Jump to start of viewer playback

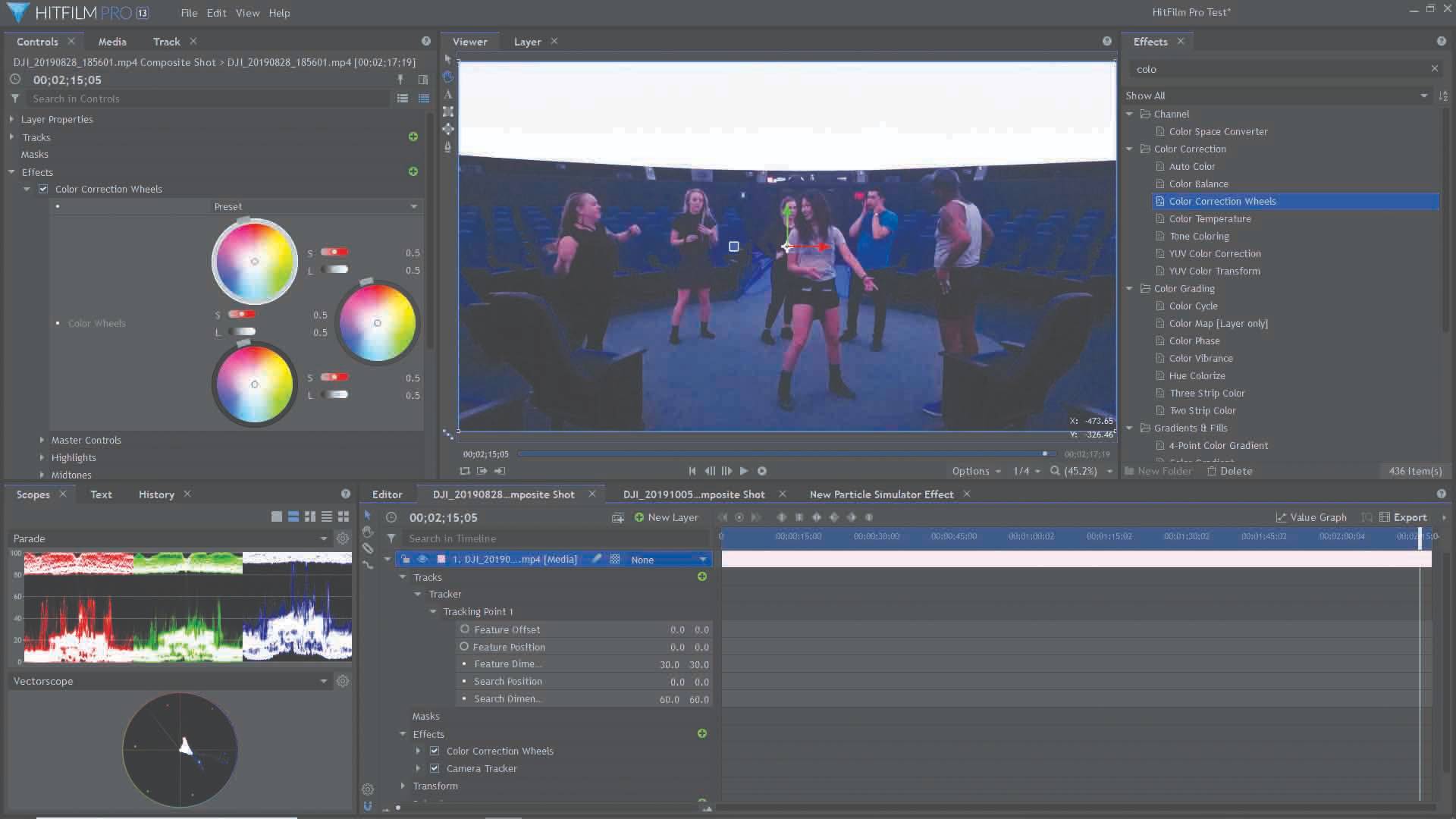point(692,471)
